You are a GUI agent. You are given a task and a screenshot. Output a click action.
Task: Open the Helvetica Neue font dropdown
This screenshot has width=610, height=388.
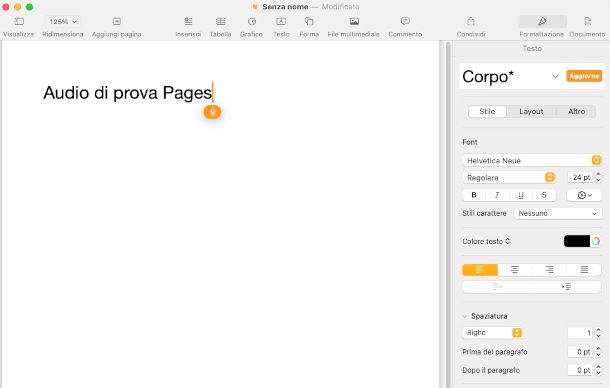(x=532, y=160)
